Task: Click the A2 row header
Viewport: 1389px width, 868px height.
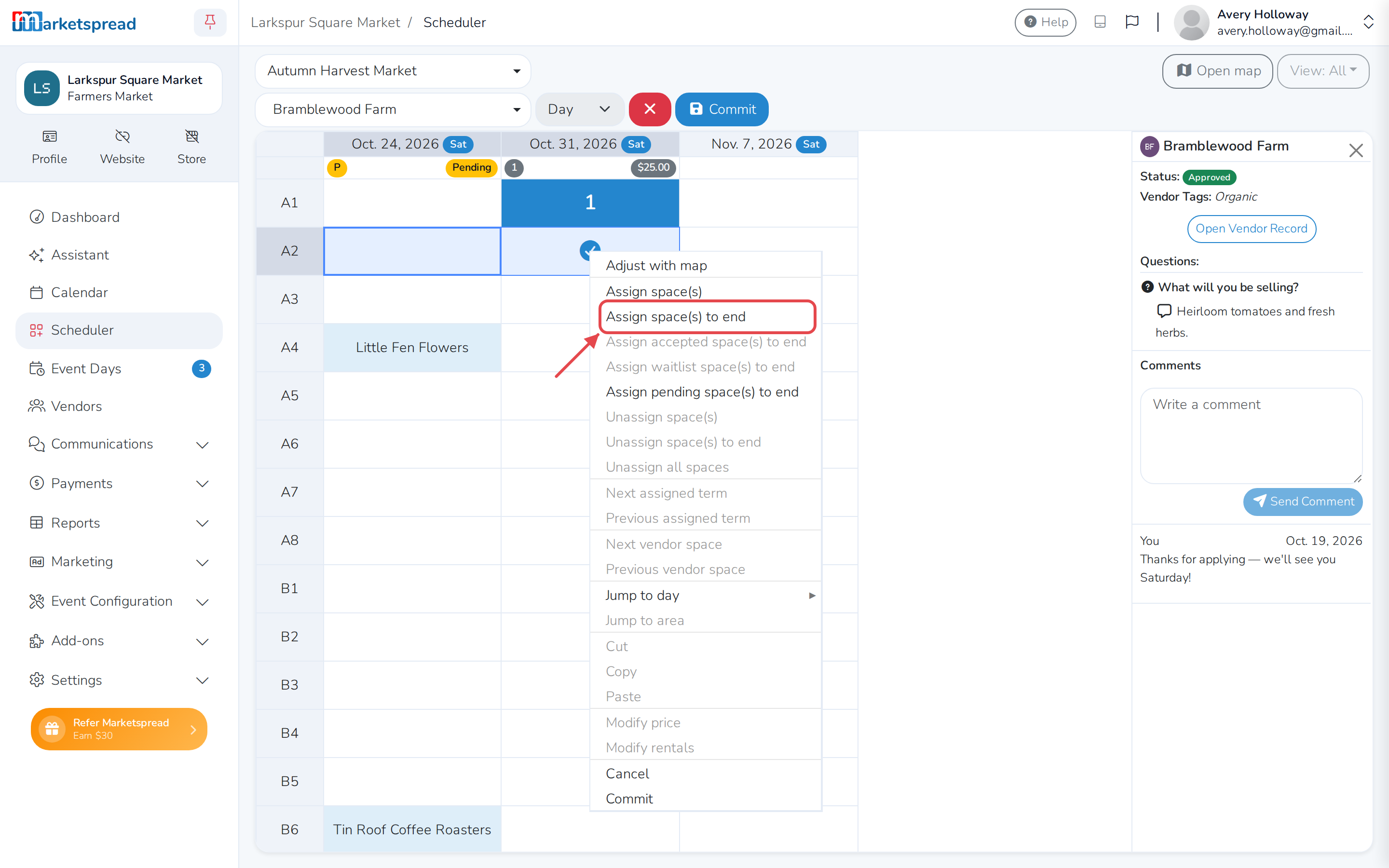Action: click(x=289, y=251)
